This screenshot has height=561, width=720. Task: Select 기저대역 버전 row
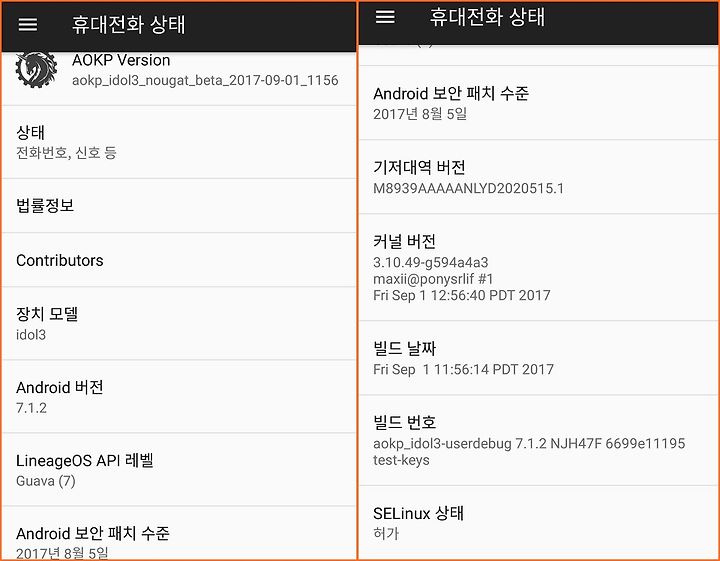(539, 177)
